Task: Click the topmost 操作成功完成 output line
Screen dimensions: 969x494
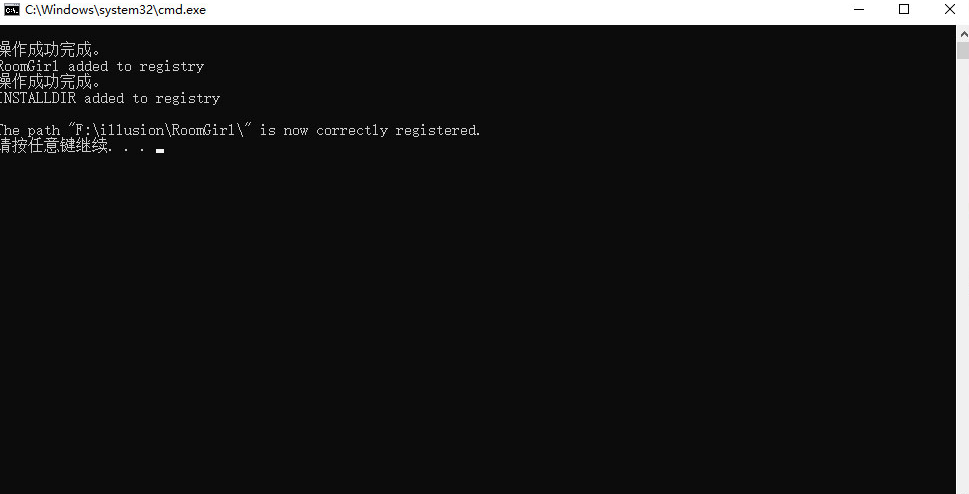Action: [49, 49]
